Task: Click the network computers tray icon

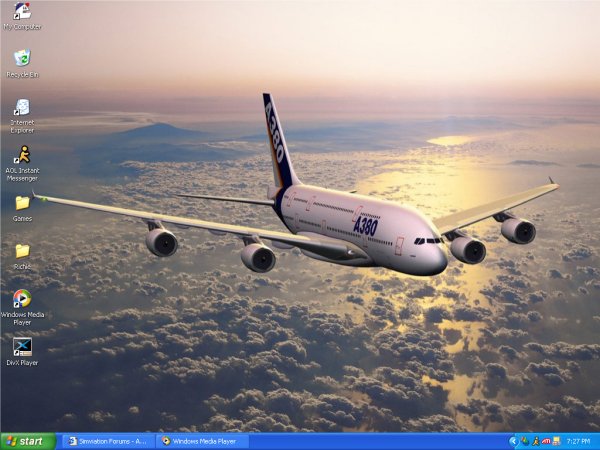Action: pos(556,441)
